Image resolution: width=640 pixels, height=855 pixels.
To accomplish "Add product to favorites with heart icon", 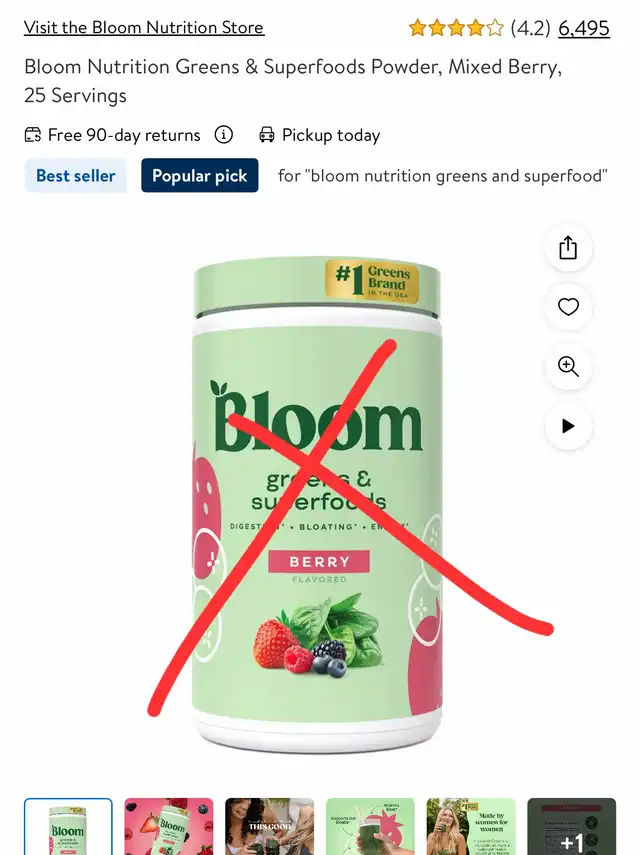I will (568, 307).
